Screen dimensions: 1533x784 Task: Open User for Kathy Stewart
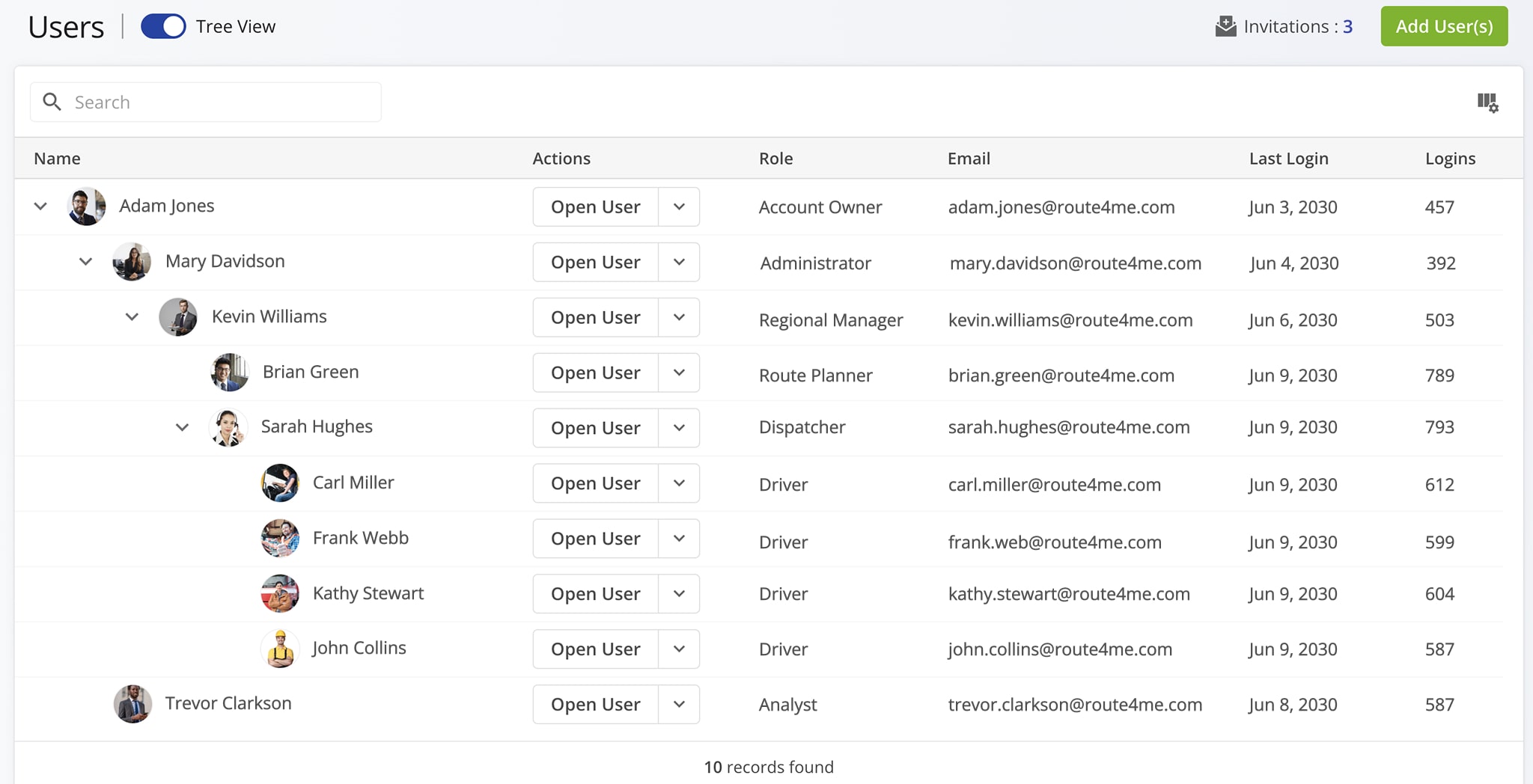[x=596, y=594]
